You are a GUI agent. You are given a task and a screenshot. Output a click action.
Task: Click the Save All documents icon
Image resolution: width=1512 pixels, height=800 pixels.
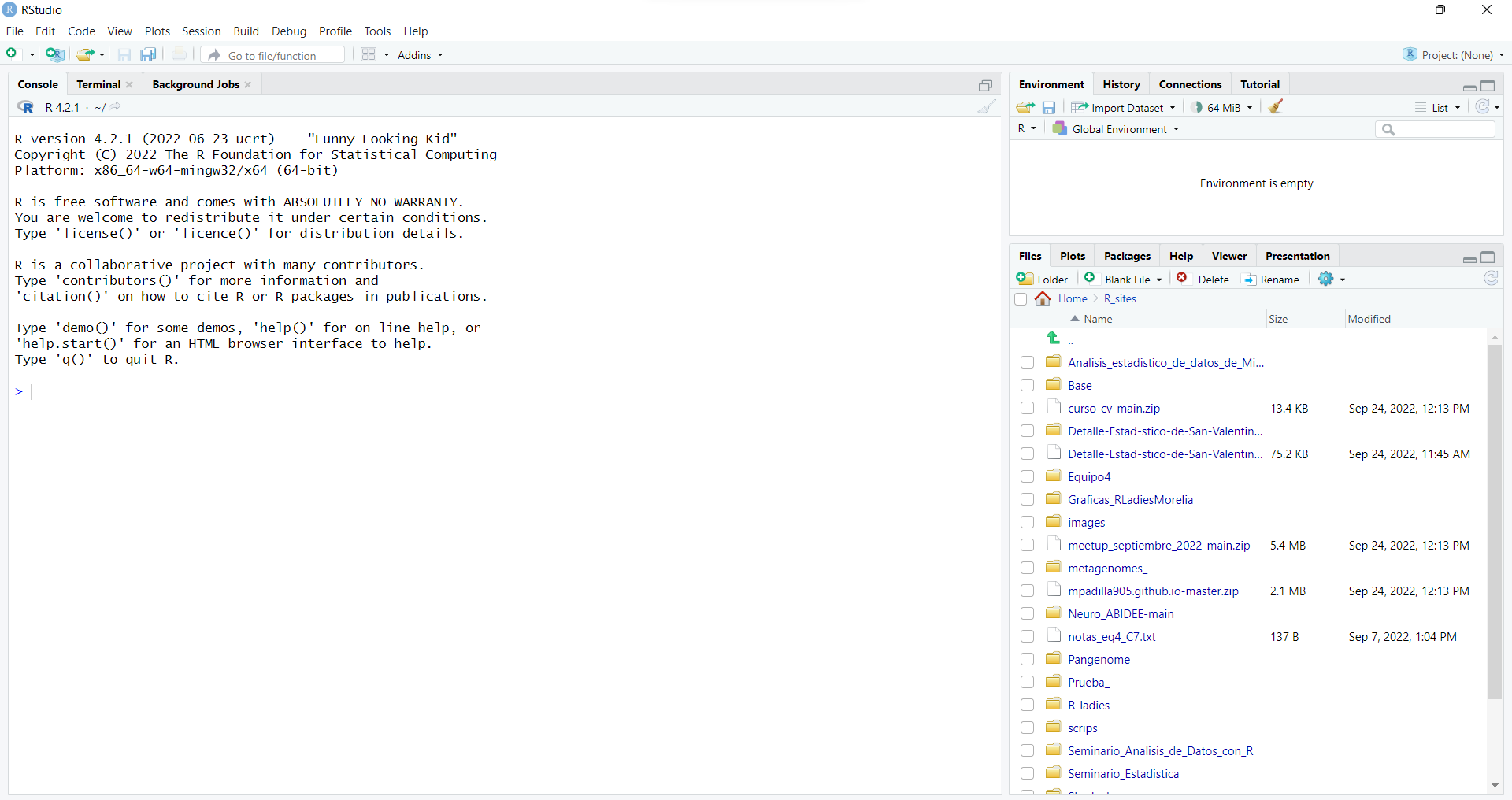pos(148,54)
